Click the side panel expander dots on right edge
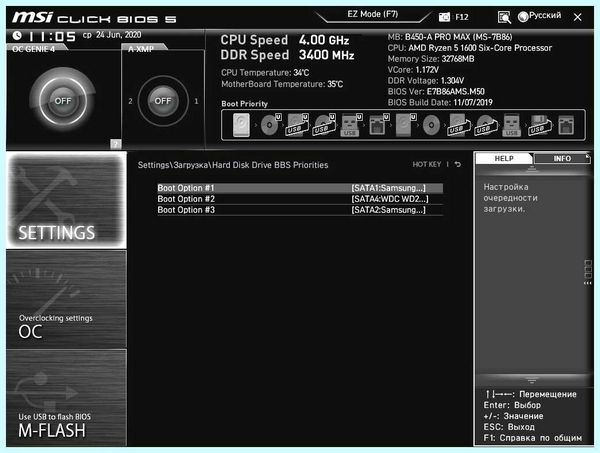The height and width of the screenshot is (453, 600). (x=588, y=272)
